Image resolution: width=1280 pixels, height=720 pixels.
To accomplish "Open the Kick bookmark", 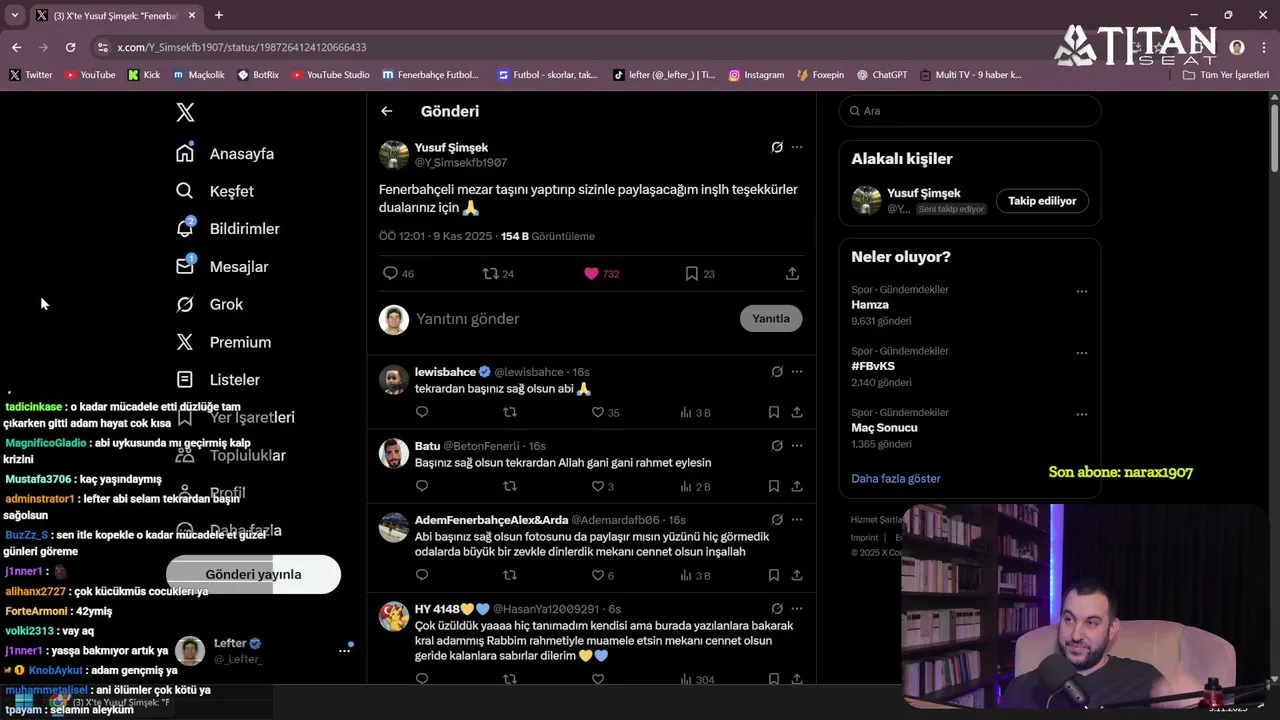I will coord(144,75).
